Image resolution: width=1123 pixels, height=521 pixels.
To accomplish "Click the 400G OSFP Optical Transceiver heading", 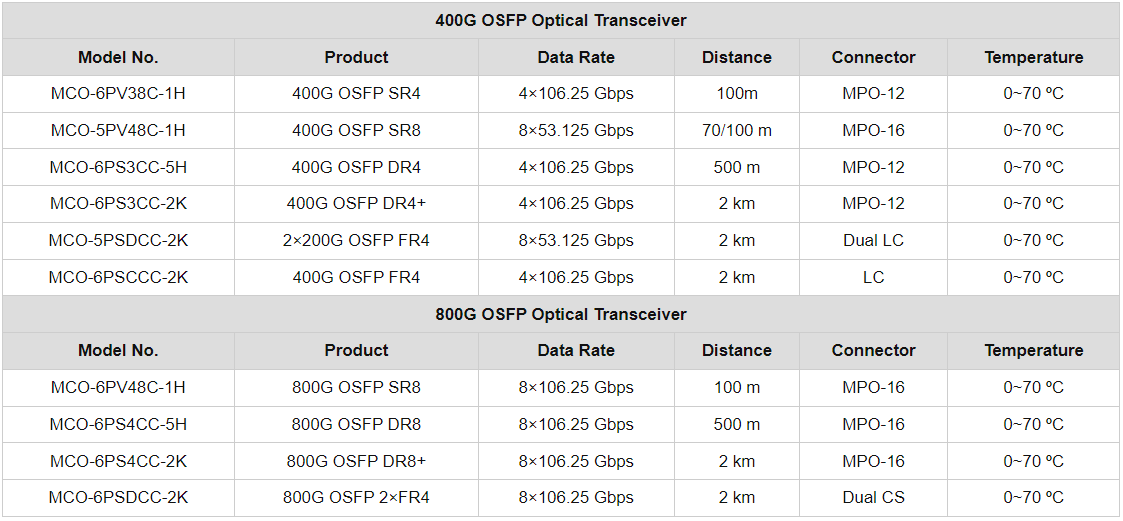I will click(x=561, y=20).
